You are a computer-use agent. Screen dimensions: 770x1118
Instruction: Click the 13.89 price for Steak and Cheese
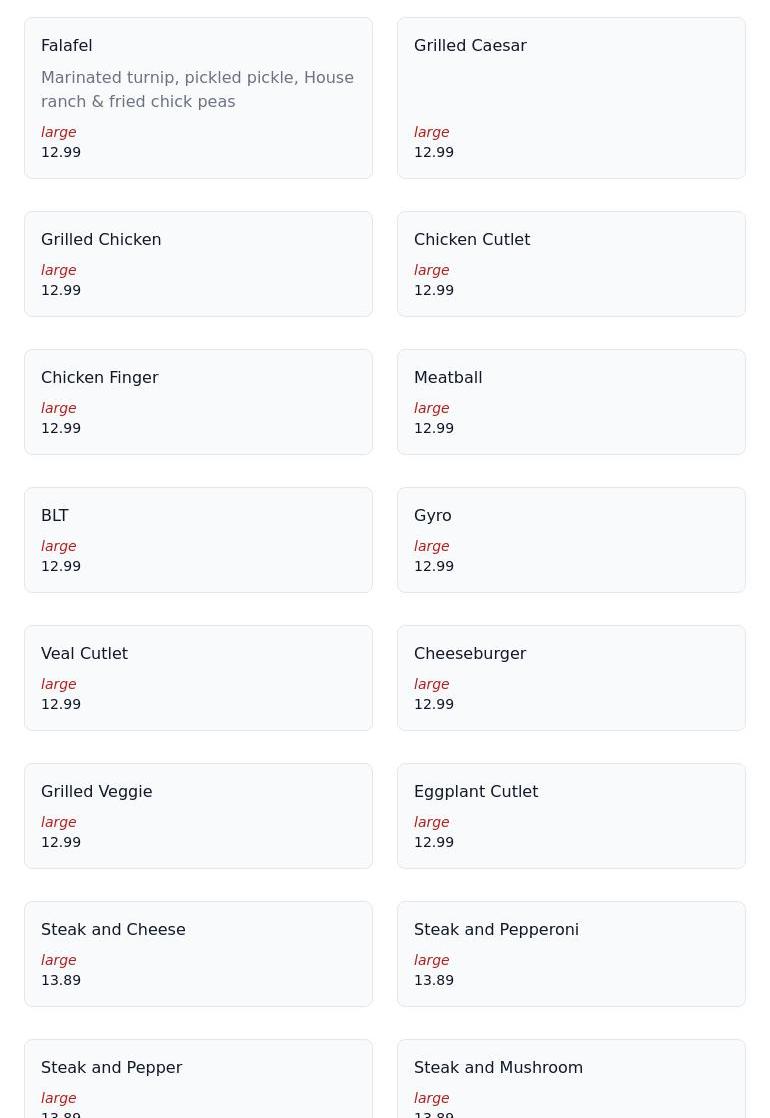click(61, 980)
